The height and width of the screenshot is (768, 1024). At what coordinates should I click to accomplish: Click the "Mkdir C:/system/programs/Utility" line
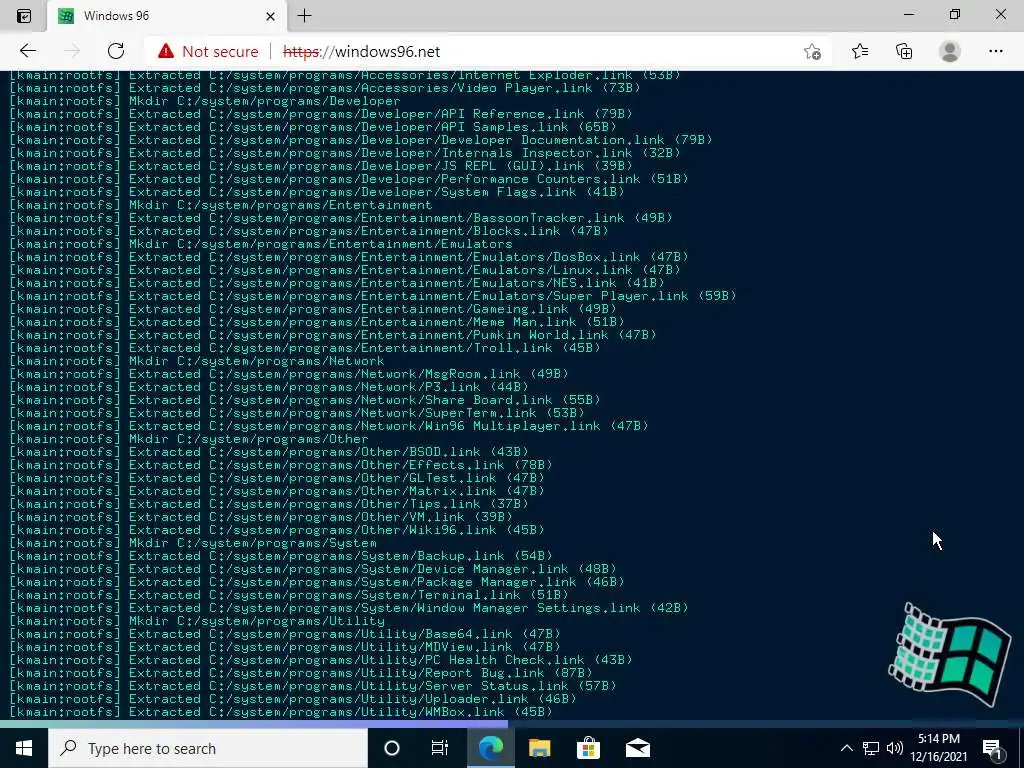tap(197, 621)
